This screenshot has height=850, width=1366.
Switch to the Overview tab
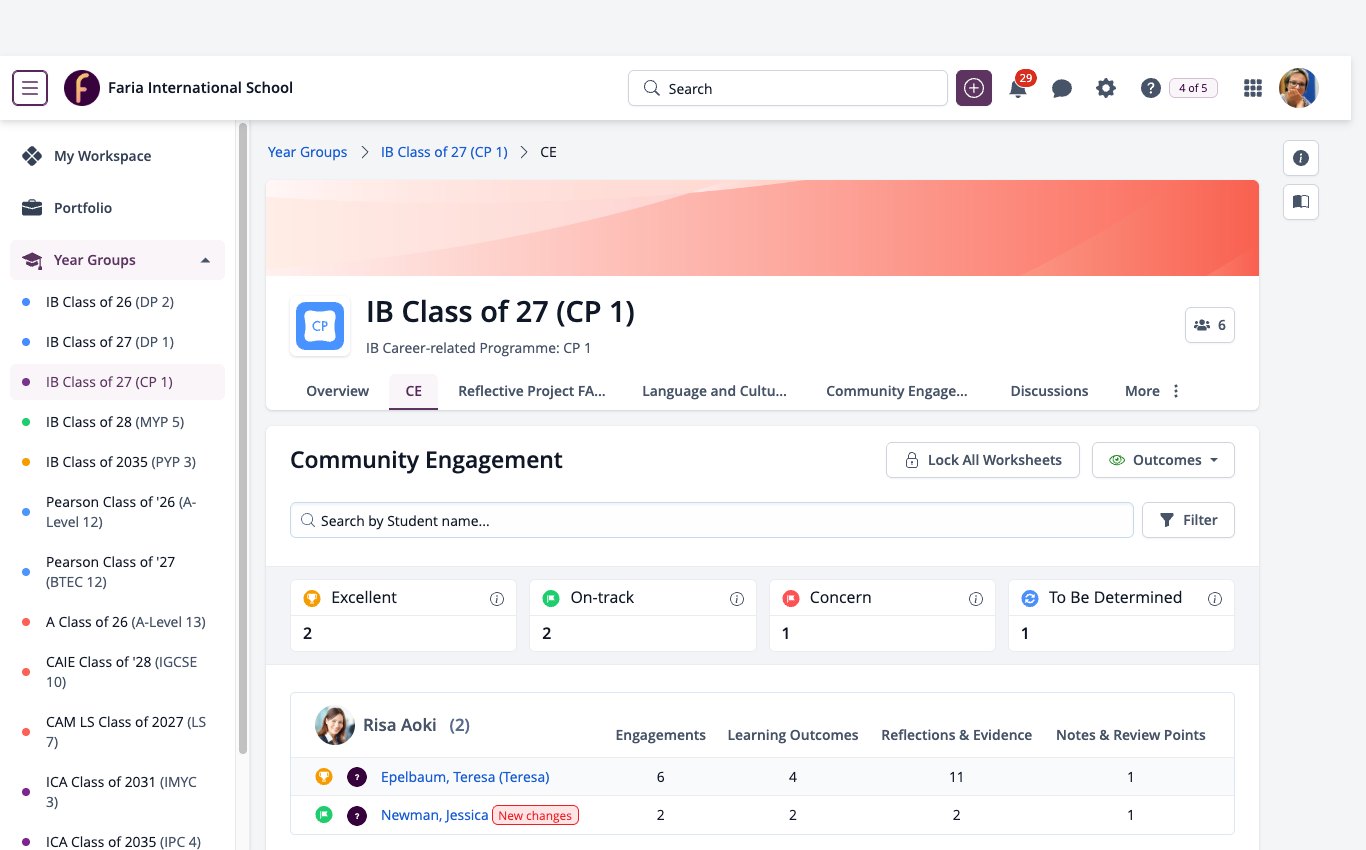[338, 391]
